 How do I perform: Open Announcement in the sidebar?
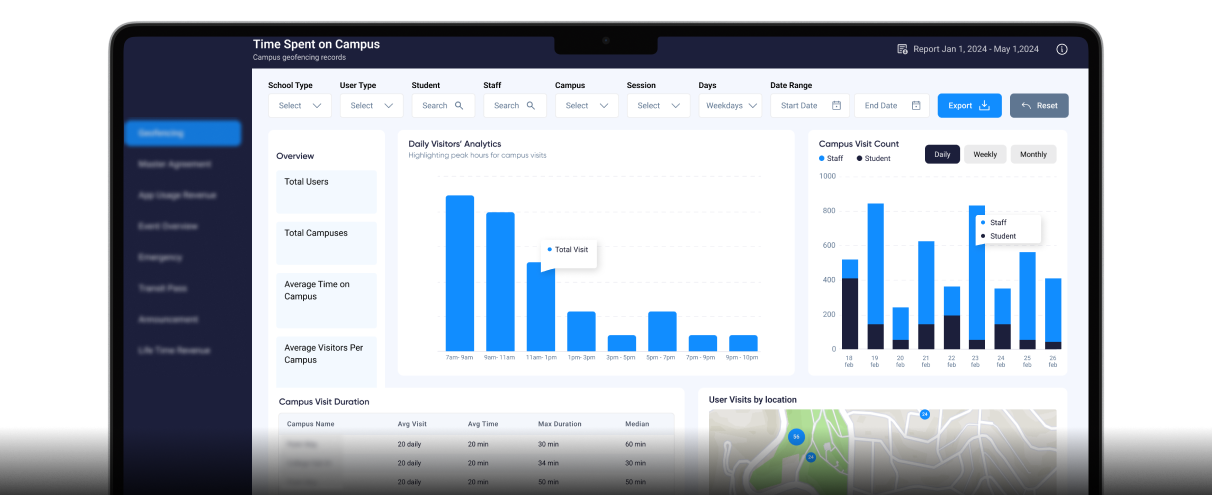coord(166,319)
